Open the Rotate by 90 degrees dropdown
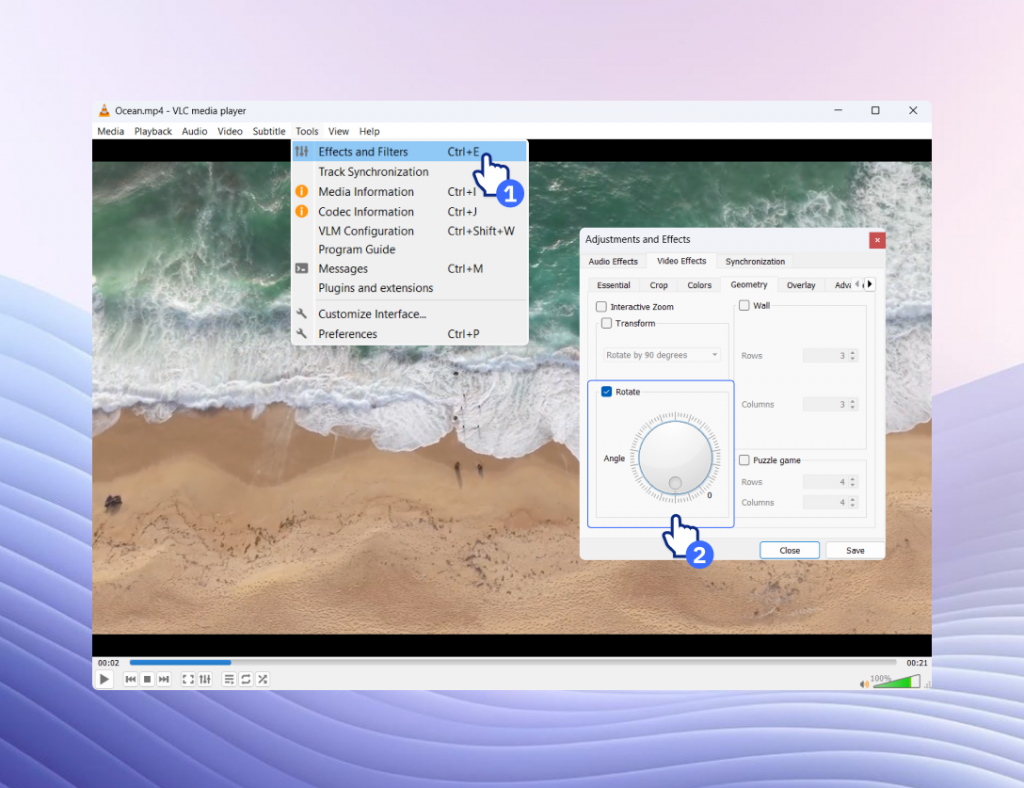 pyautogui.click(x=662, y=355)
